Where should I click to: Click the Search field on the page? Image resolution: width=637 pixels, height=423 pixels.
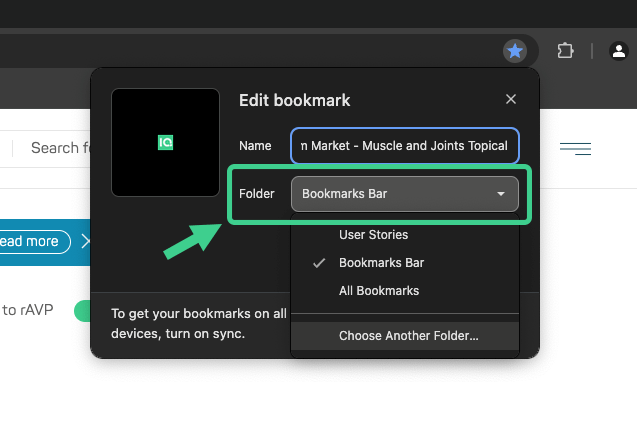(x=52, y=148)
